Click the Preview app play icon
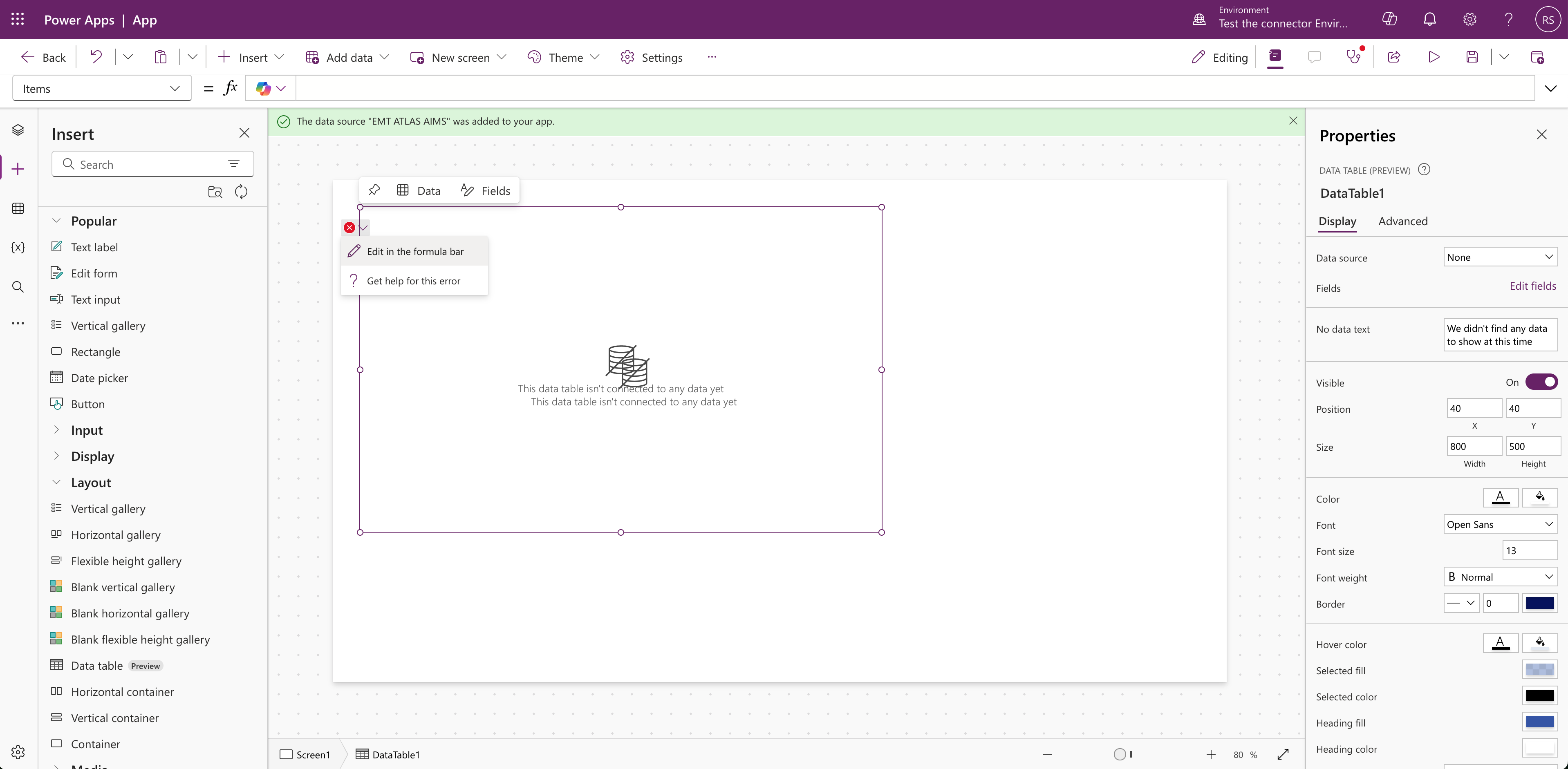The height and width of the screenshot is (769, 1568). 1434,57
